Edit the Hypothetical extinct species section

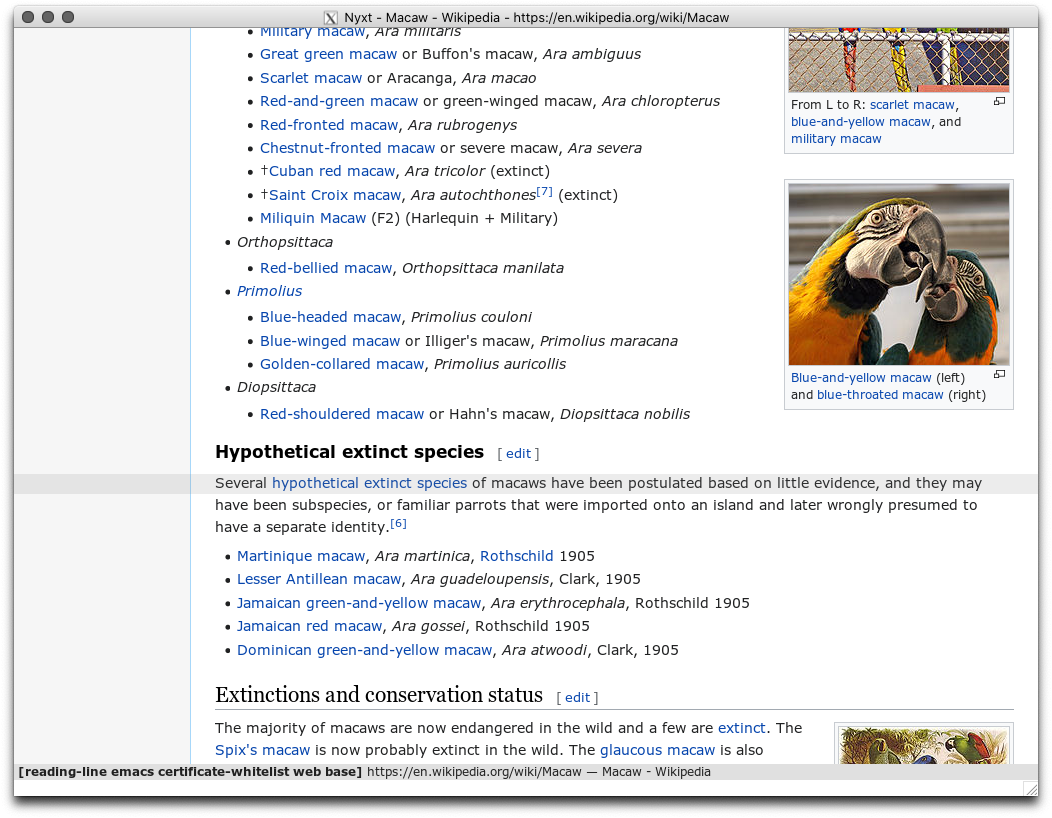click(x=518, y=454)
